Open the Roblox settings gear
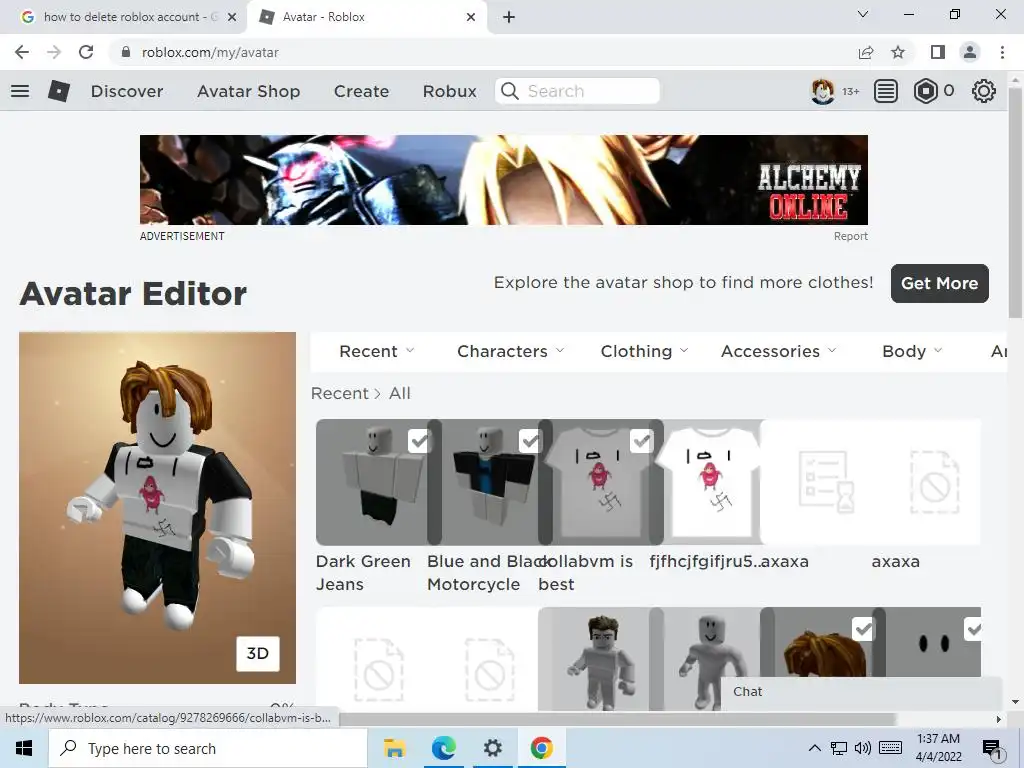 coord(984,91)
